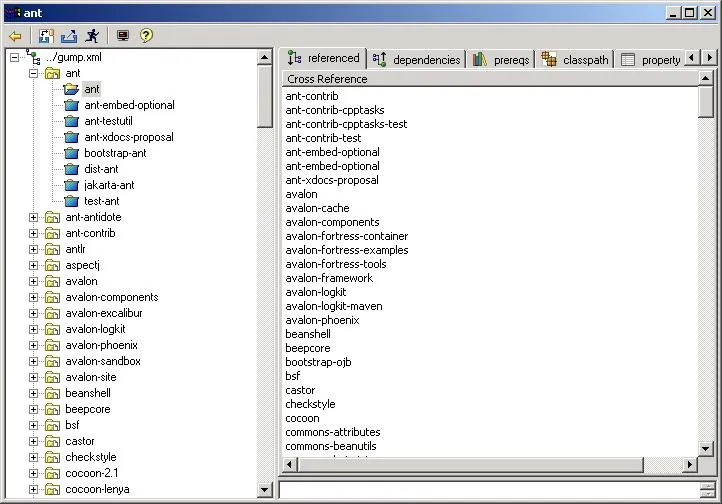
Task: Expand the castor module
Action: tap(33, 441)
